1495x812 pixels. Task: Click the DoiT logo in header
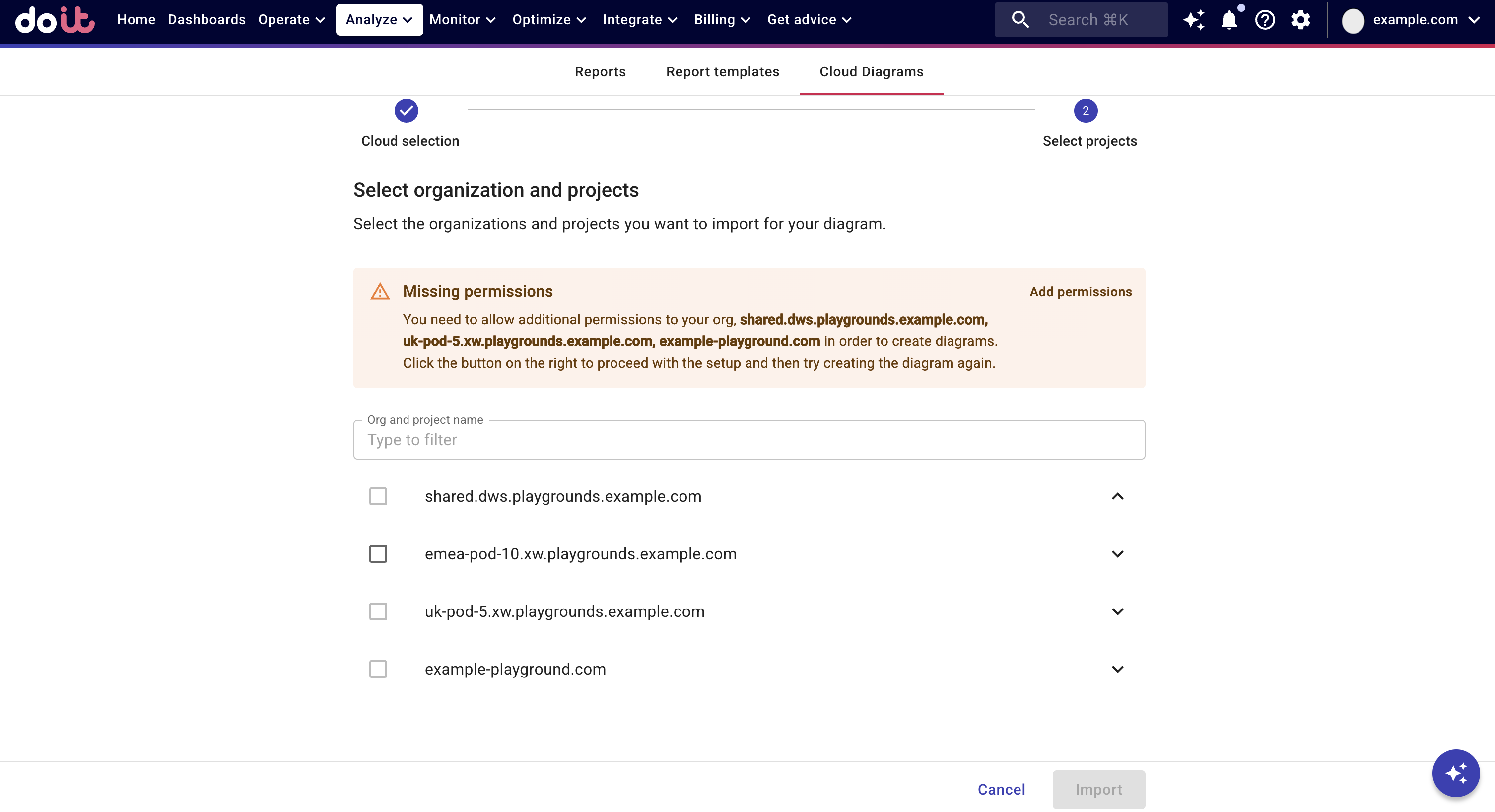tap(55, 20)
